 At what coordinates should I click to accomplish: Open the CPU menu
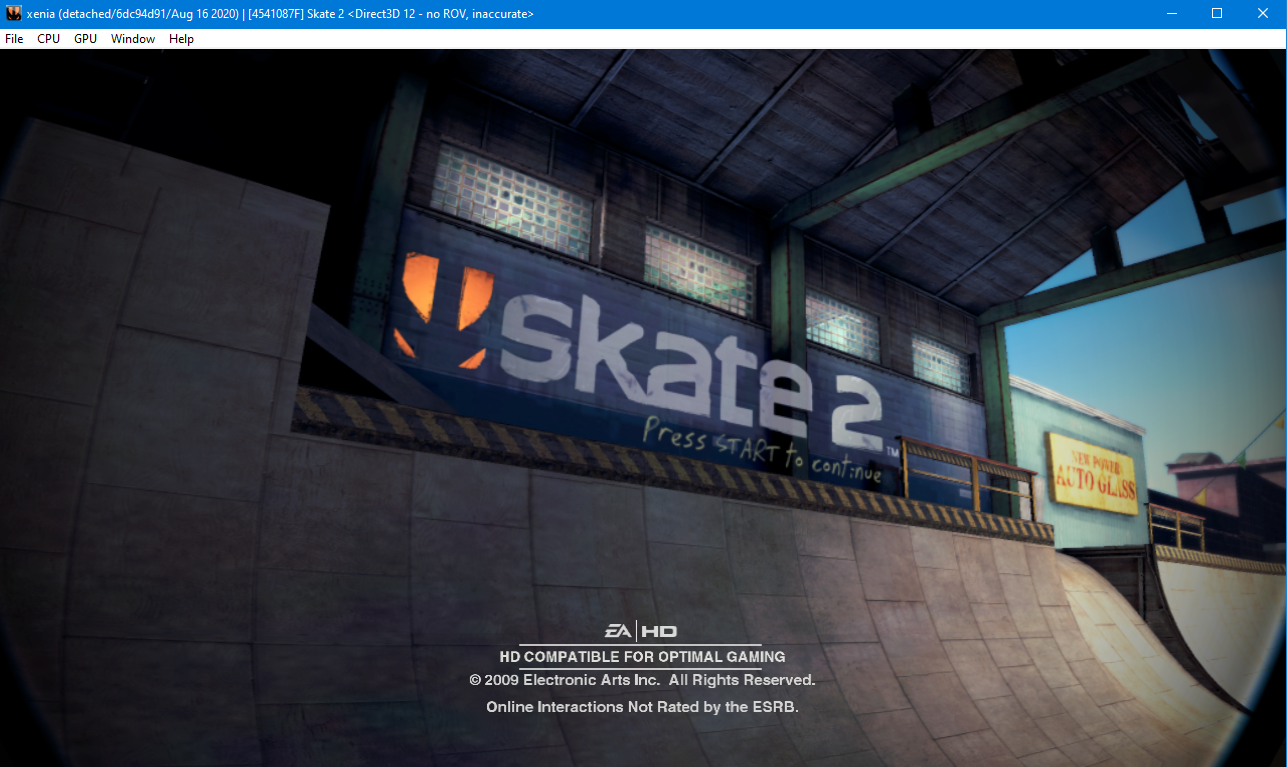[x=48, y=39]
